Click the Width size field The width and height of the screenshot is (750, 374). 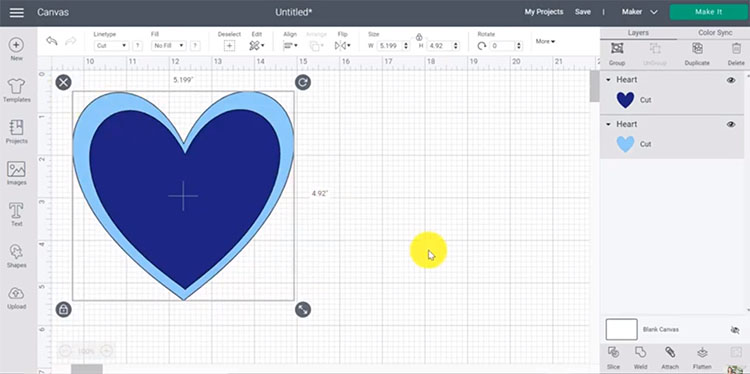[390, 46]
